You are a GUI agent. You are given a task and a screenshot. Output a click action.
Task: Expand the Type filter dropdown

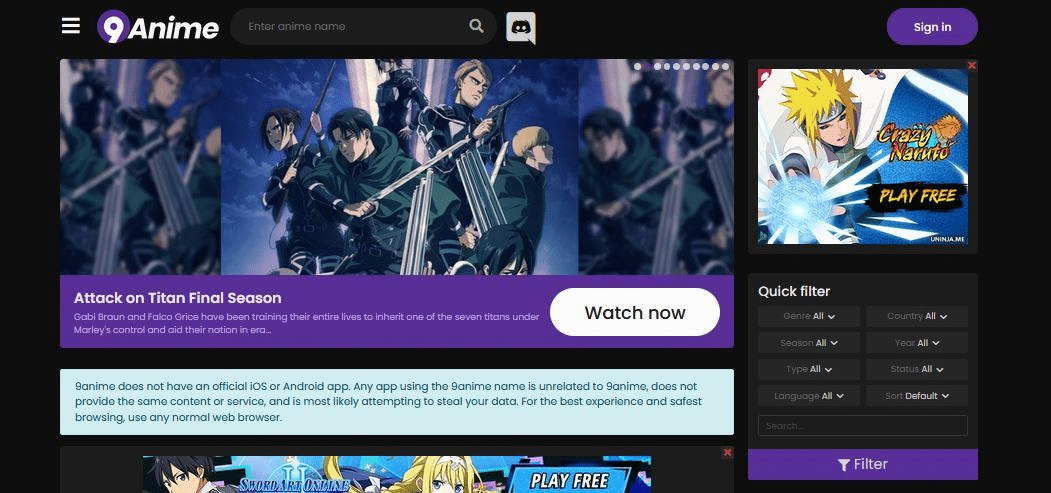[x=809, y=369]
